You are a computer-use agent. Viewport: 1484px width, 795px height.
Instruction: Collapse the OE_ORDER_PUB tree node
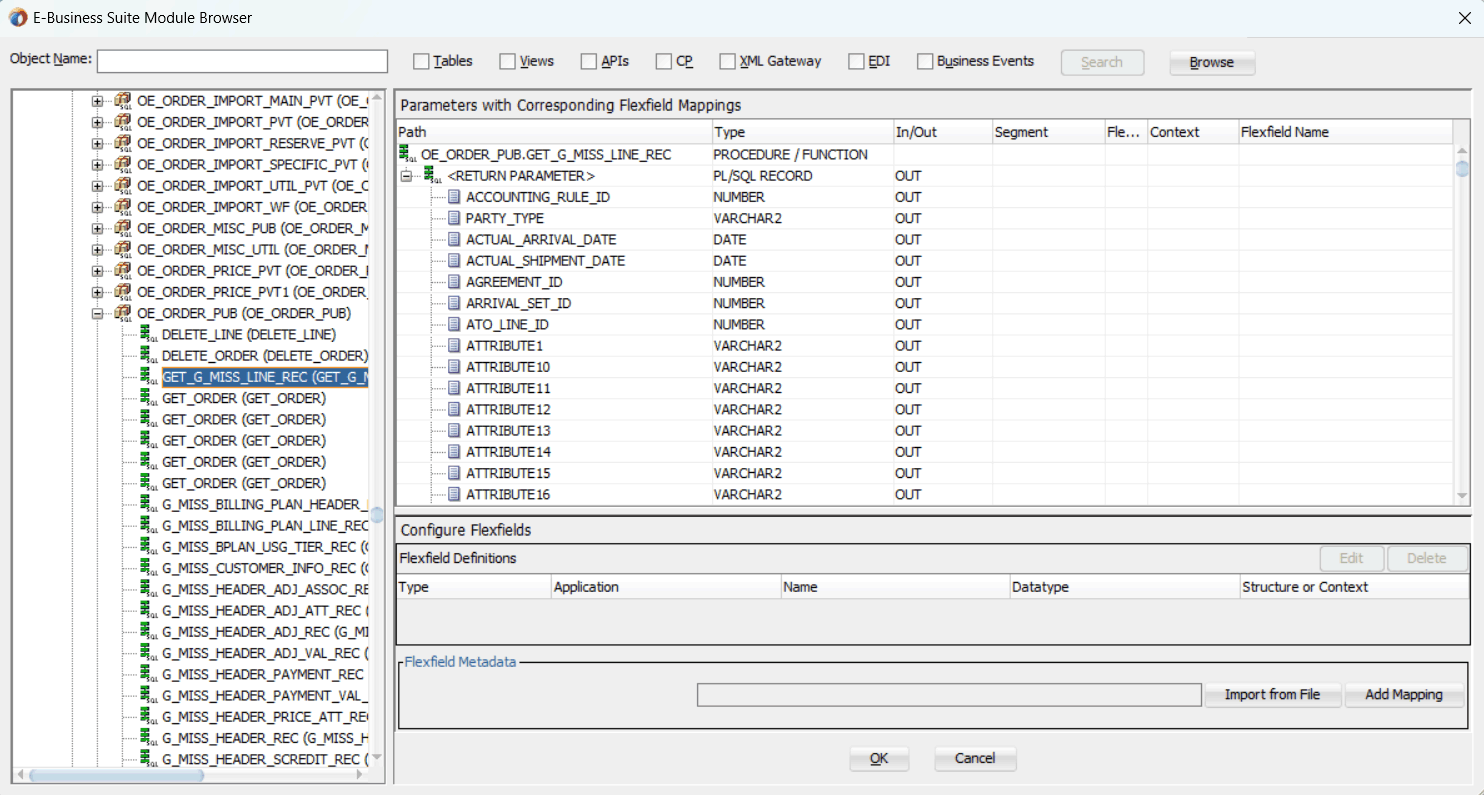(98, 314)
